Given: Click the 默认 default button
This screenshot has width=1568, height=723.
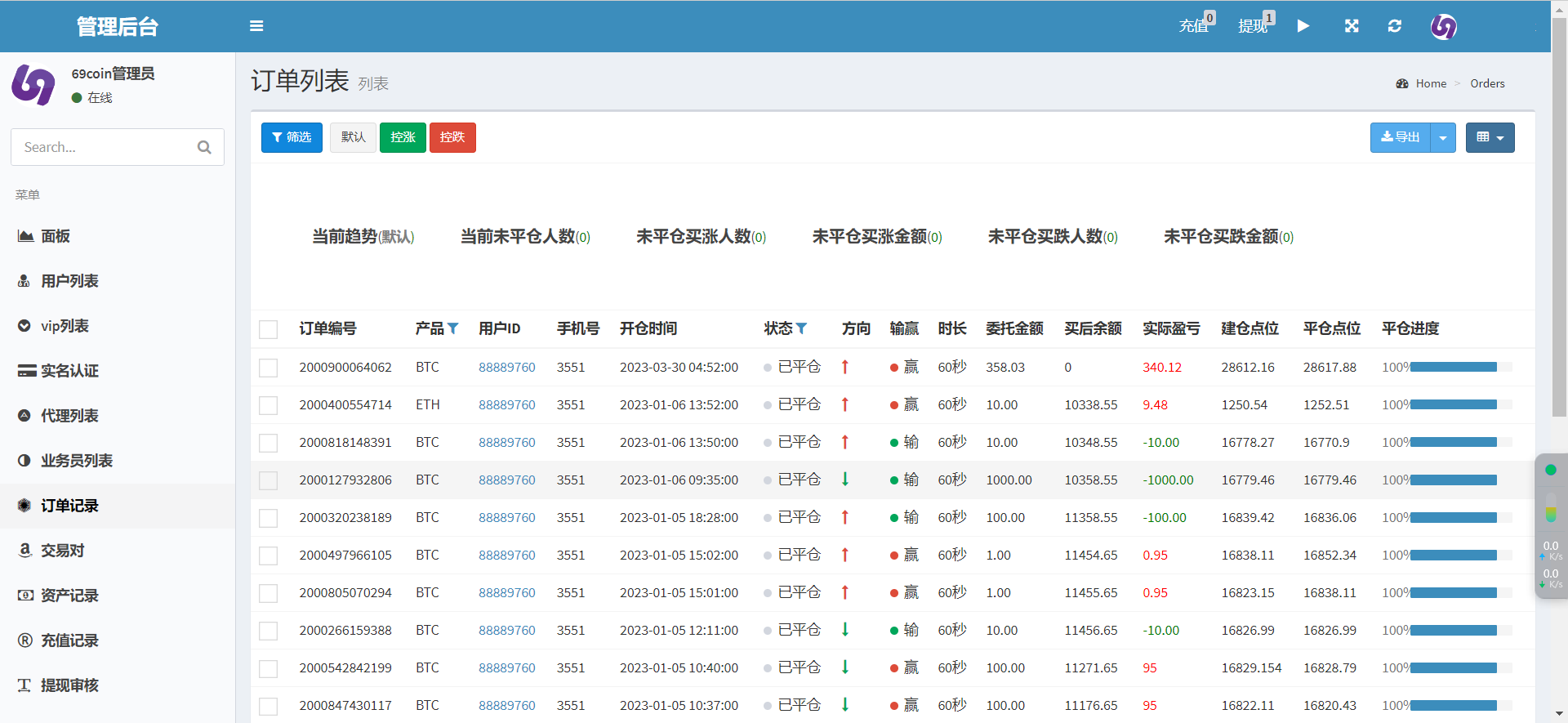Looking at the screenshot, I should 353,137.
